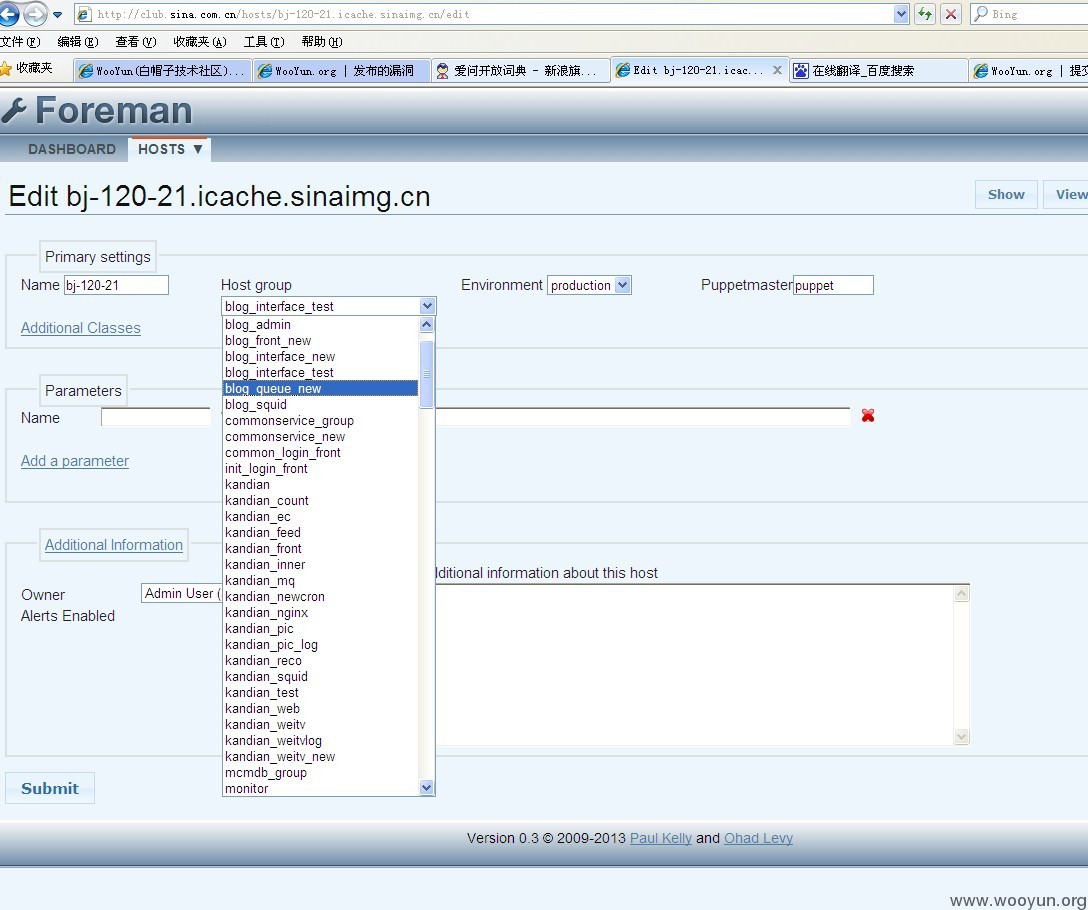
Task: Click the host group list scroll-down arrow
Action: point(427,787)
